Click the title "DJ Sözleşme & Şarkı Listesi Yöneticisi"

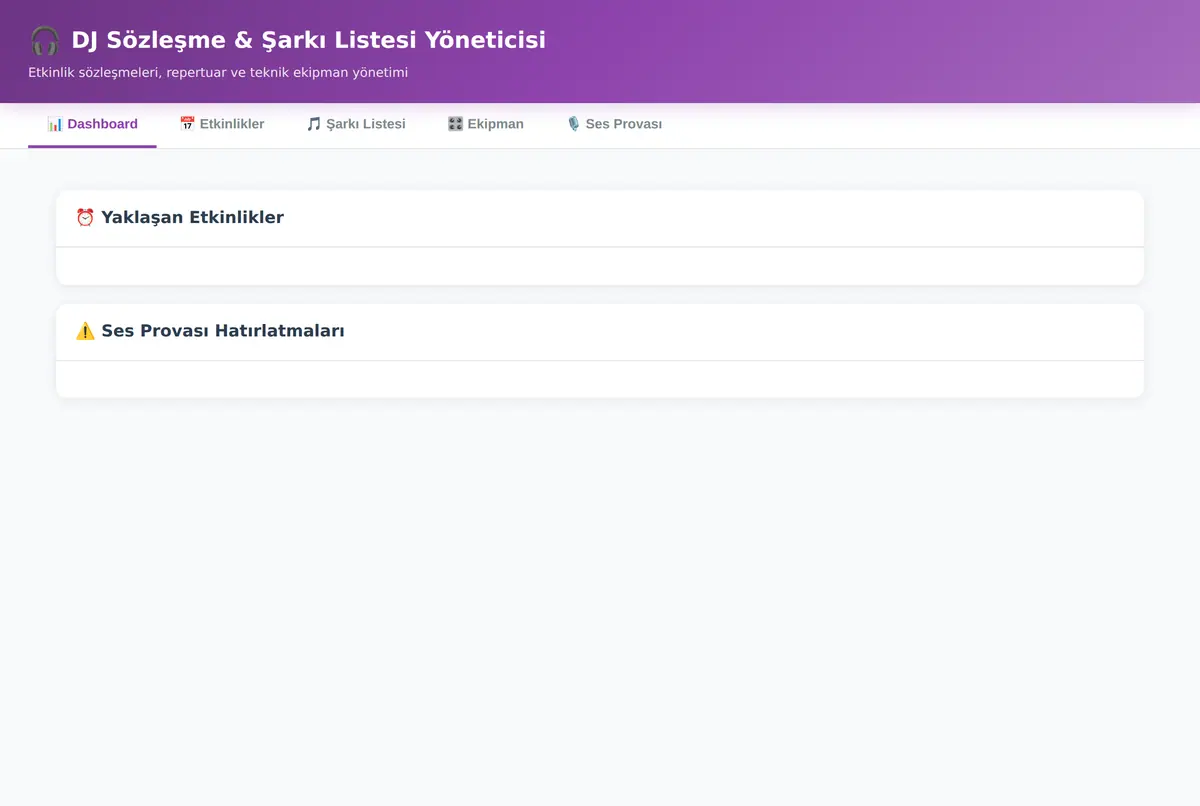(x=308, y=41)
